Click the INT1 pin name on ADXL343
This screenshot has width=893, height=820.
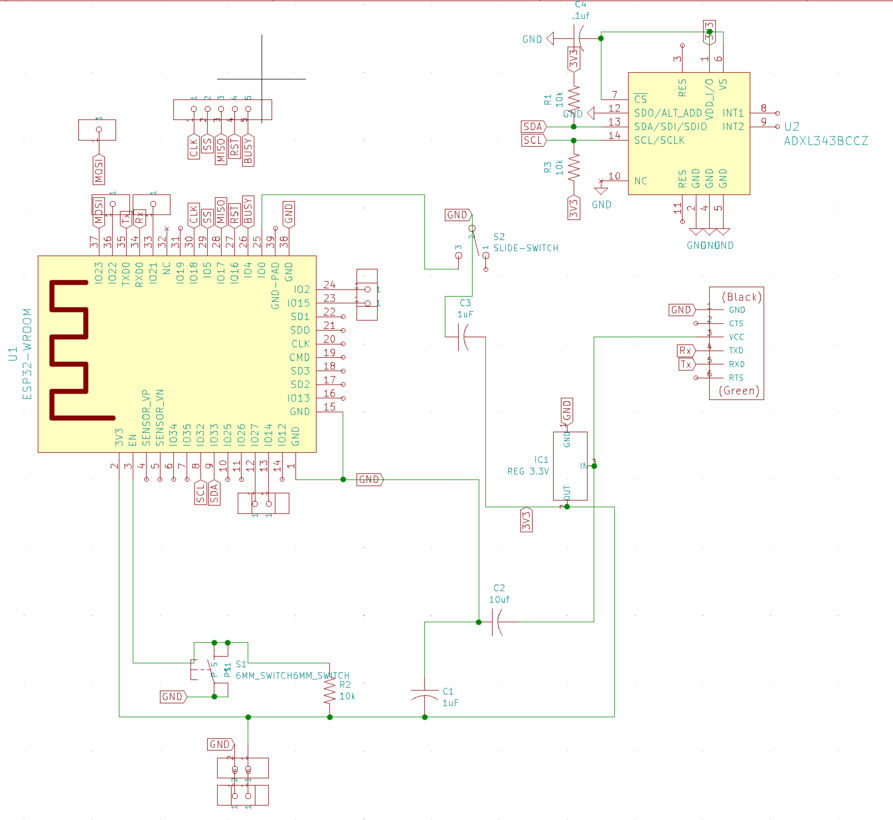(733, 113)
